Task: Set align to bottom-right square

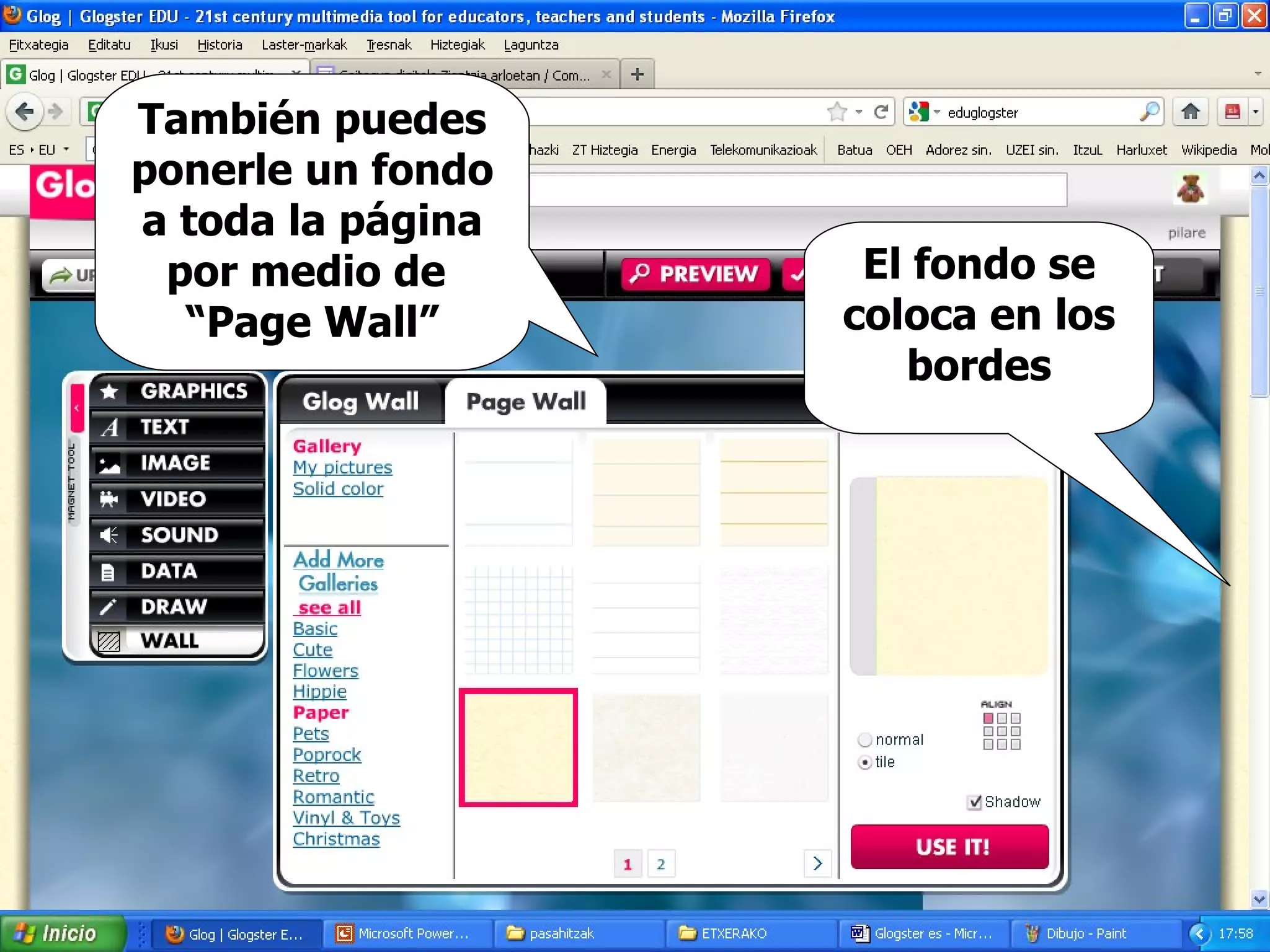Action: (1016, 744)
